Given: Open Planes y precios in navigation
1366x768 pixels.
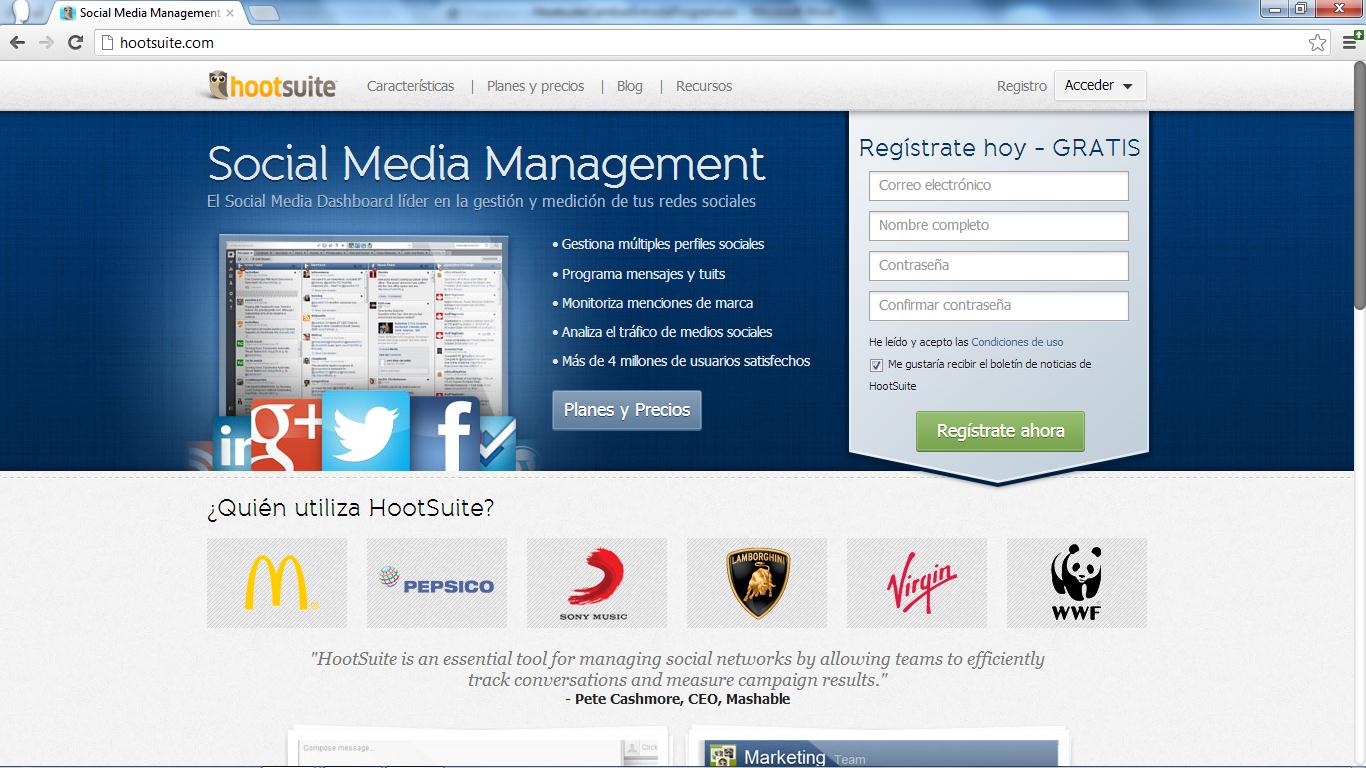Looking at the screenshot, I should pos(535,86).
